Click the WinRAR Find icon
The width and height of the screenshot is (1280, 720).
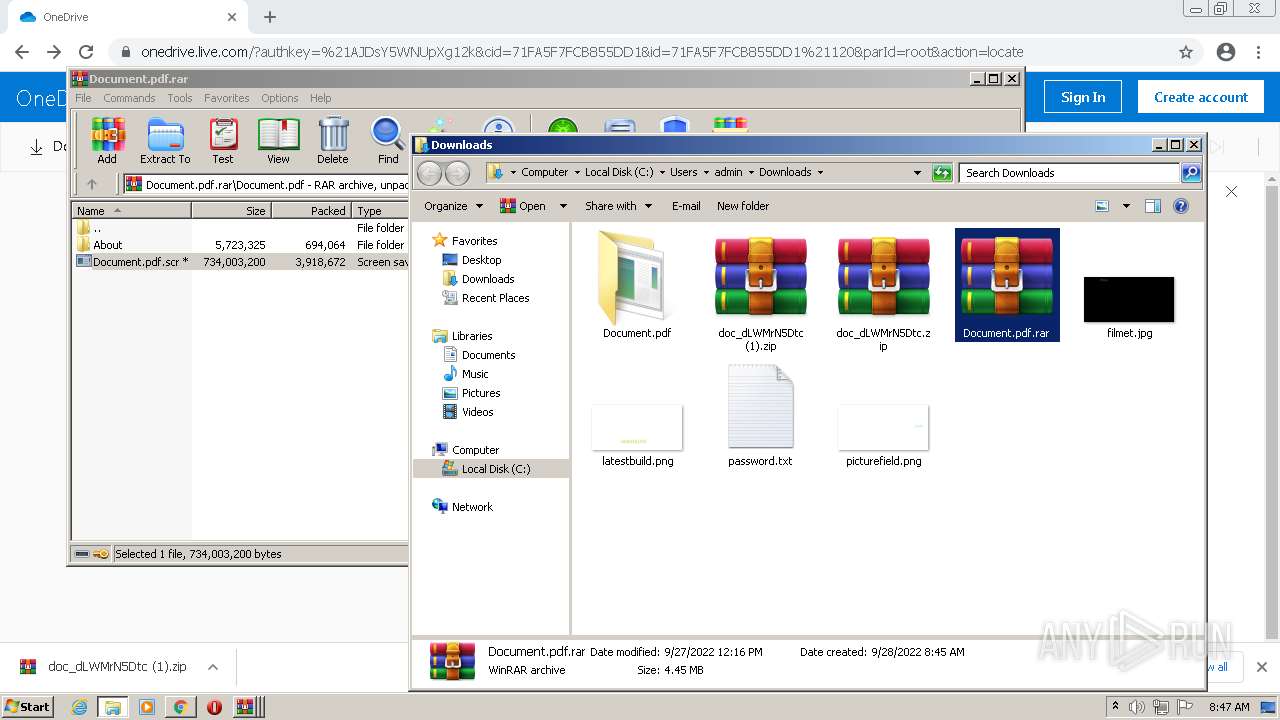(x=388, y=140)
